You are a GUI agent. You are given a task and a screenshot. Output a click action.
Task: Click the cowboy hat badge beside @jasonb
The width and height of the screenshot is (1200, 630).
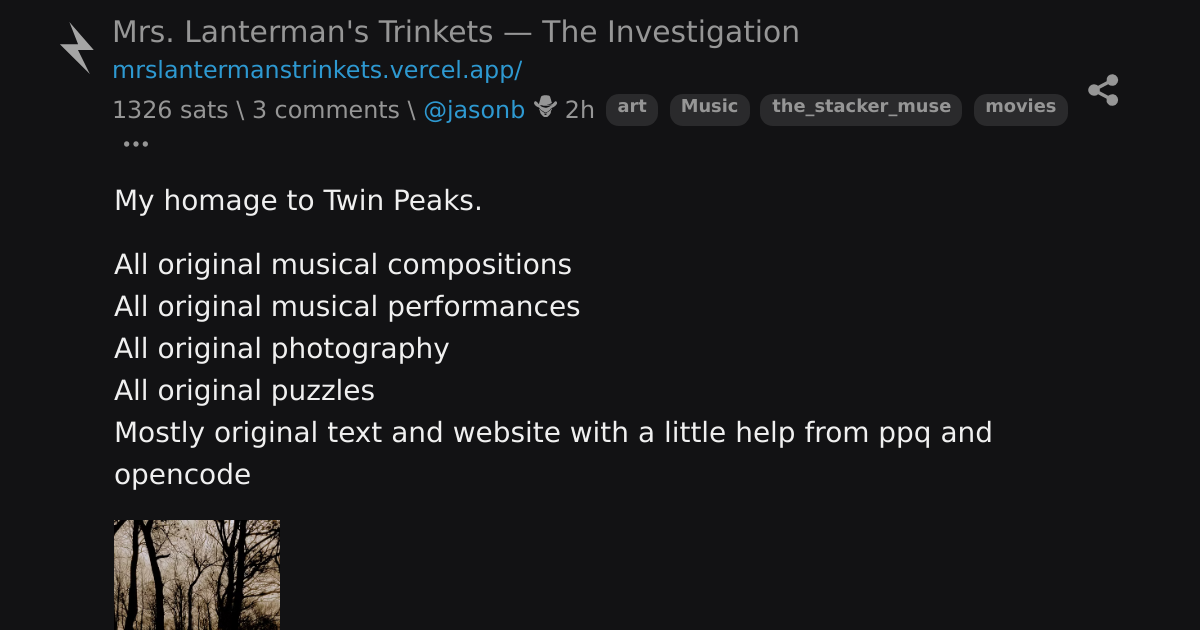(545, 106)
